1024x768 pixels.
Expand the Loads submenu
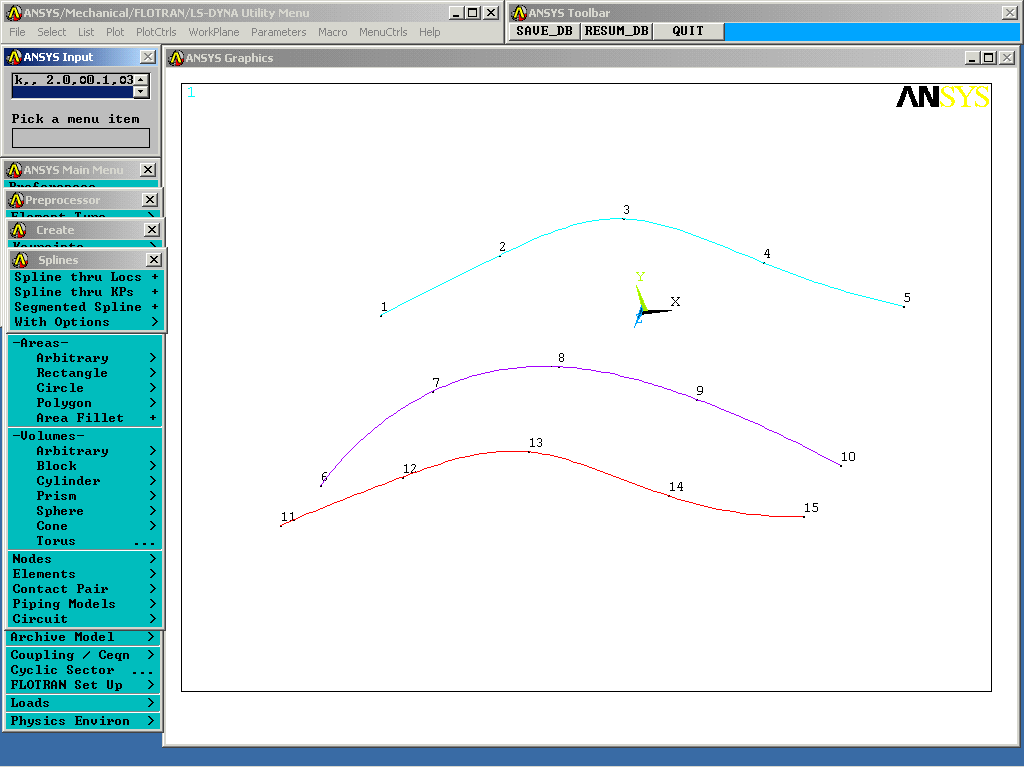(x=83, y=703)
